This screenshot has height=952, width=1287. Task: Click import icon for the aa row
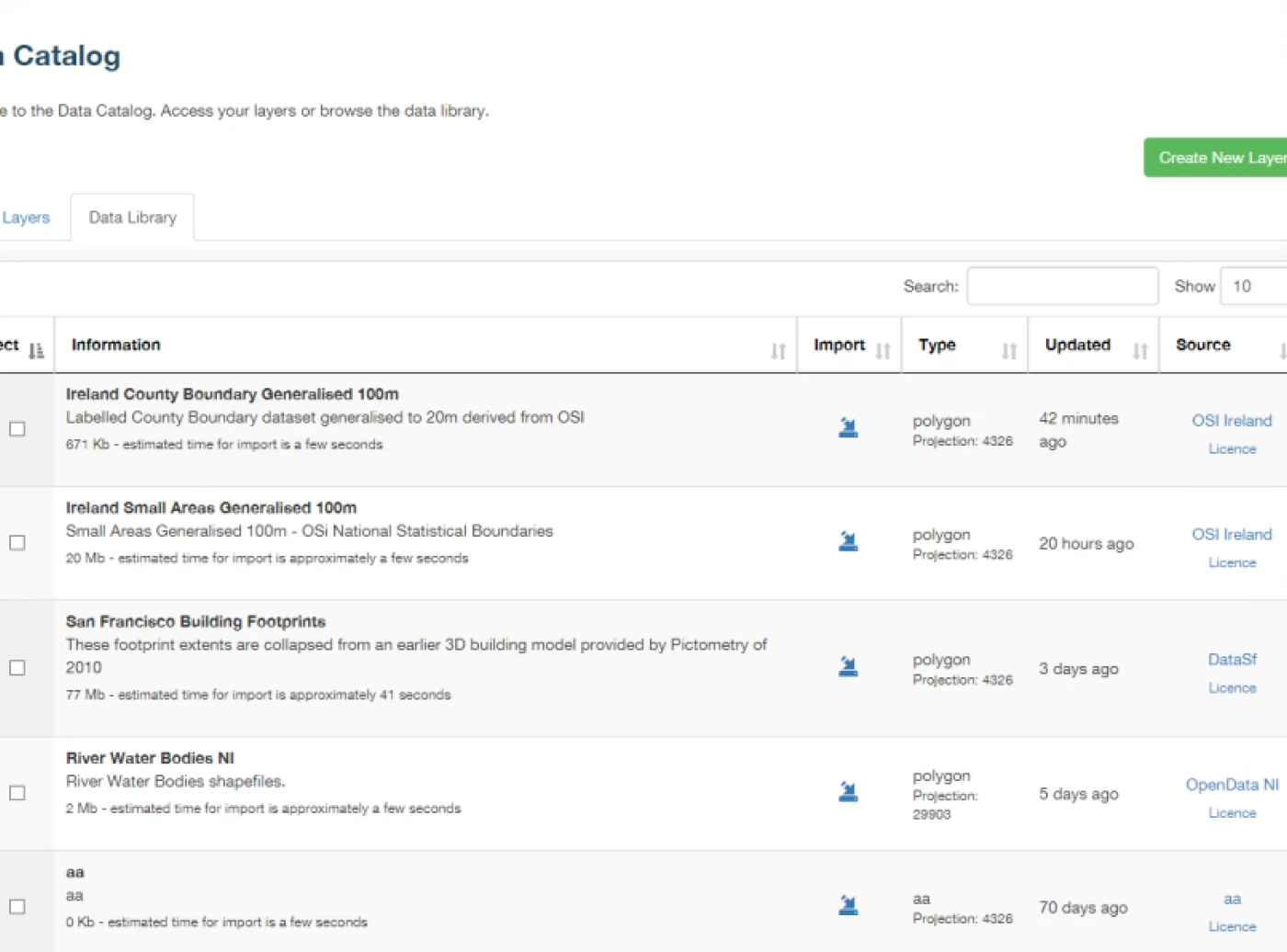point(848,906)
